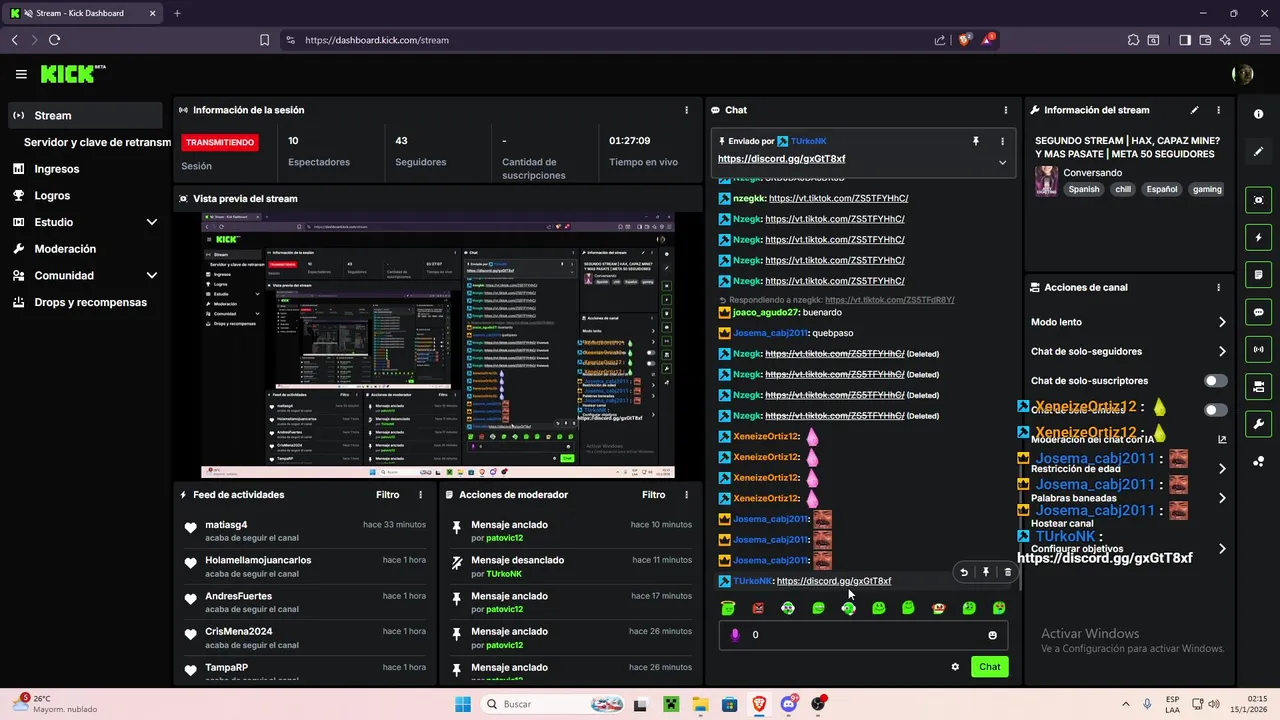Toggle Chat de solo-emotes switch
Screen dimensions: 1280x720
pyautogui.click(x=1215, y=410)
